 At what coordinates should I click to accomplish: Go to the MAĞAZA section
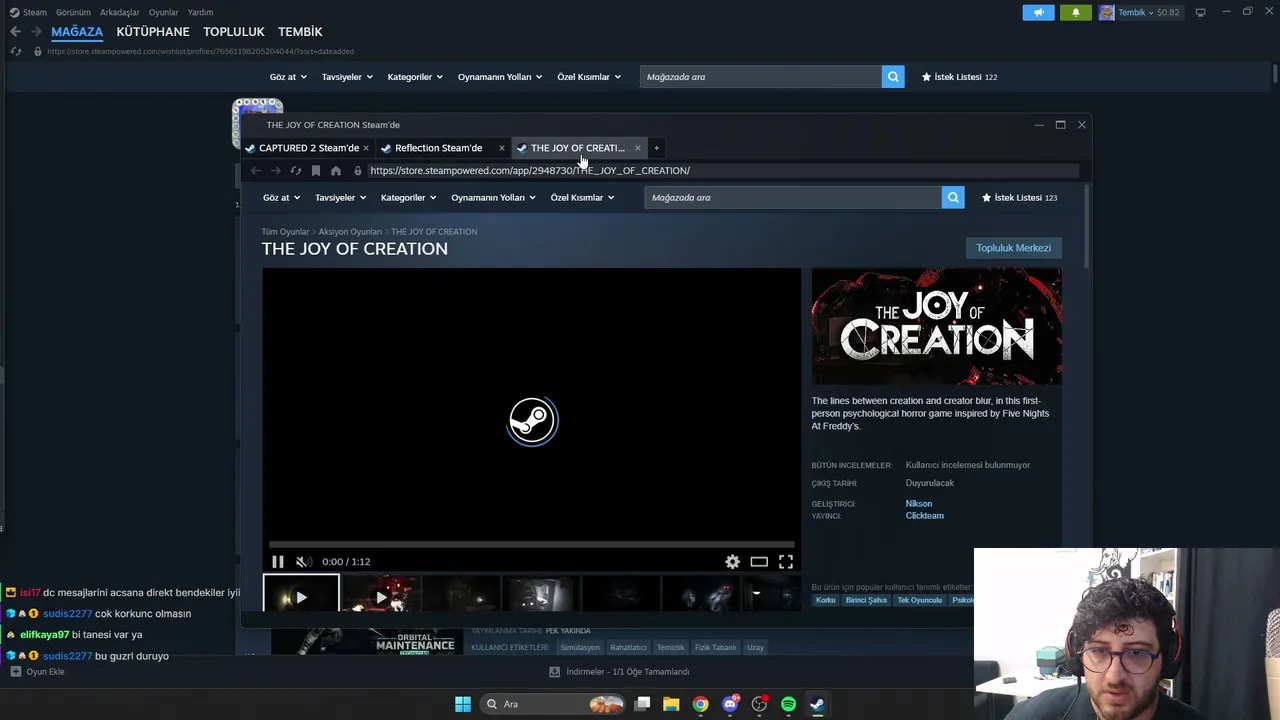[77, 32]
